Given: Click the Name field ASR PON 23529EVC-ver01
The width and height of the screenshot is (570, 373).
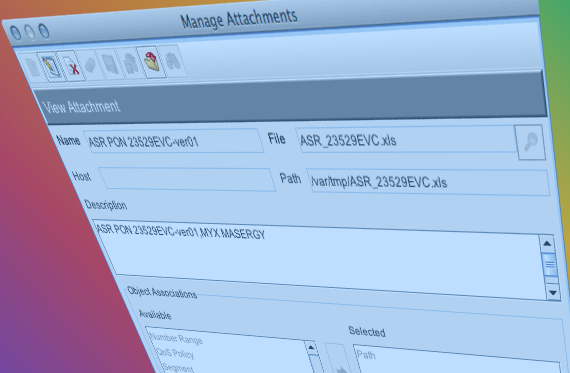Looking at the screenshot, I should pyautogui.click(x=173, y=141).
